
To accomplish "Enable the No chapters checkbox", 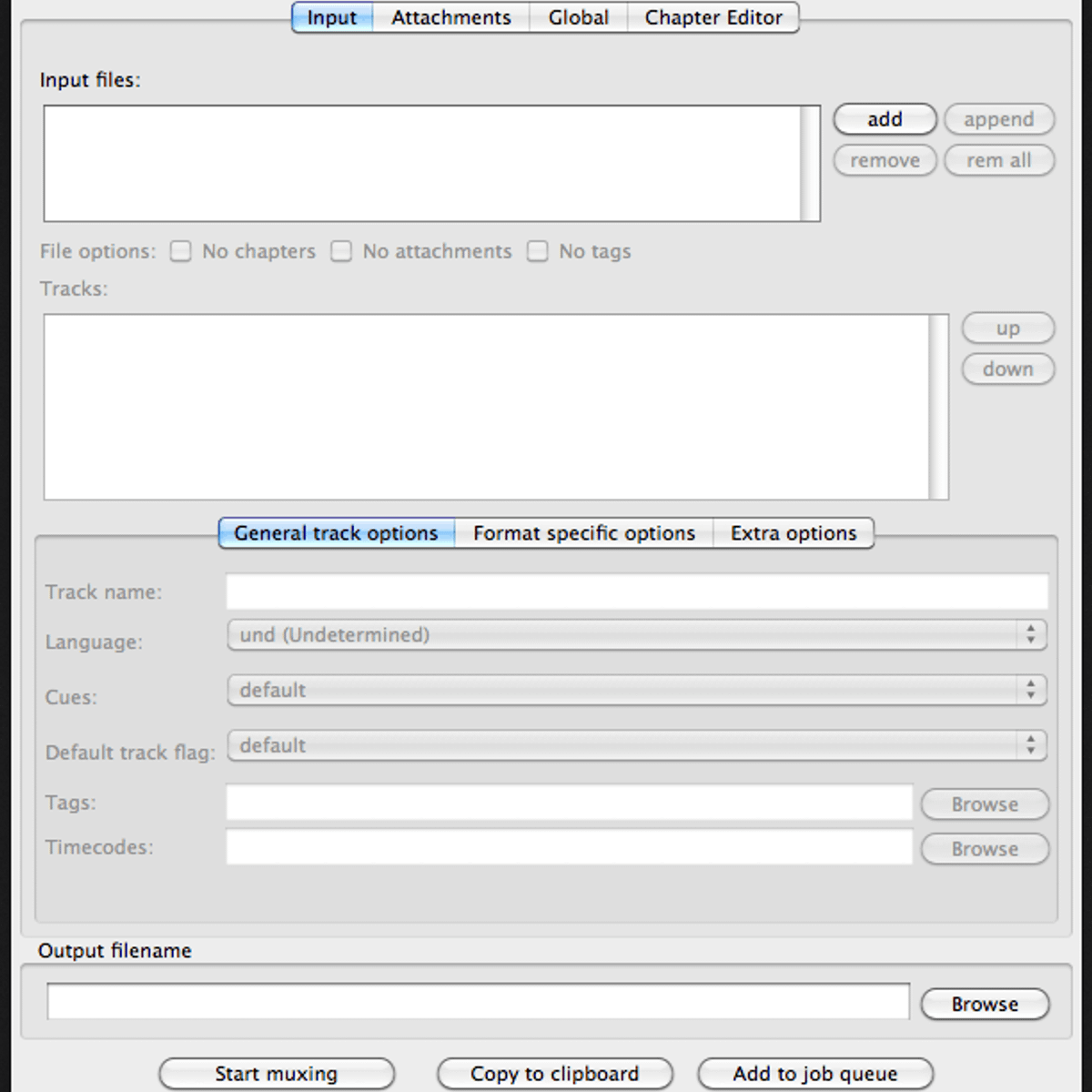I will coord(181,251).
